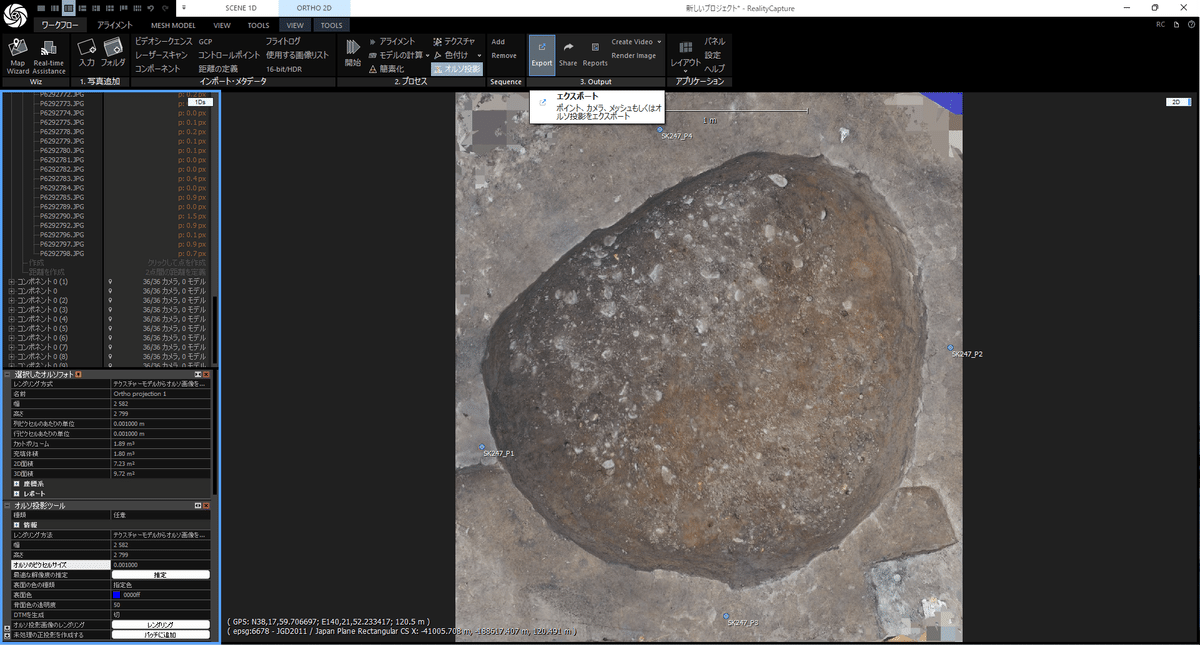Screen dimensions: 1200x645
Task: Open the 表面の色の種類 value dropdown
Action: tap(160, 585)
